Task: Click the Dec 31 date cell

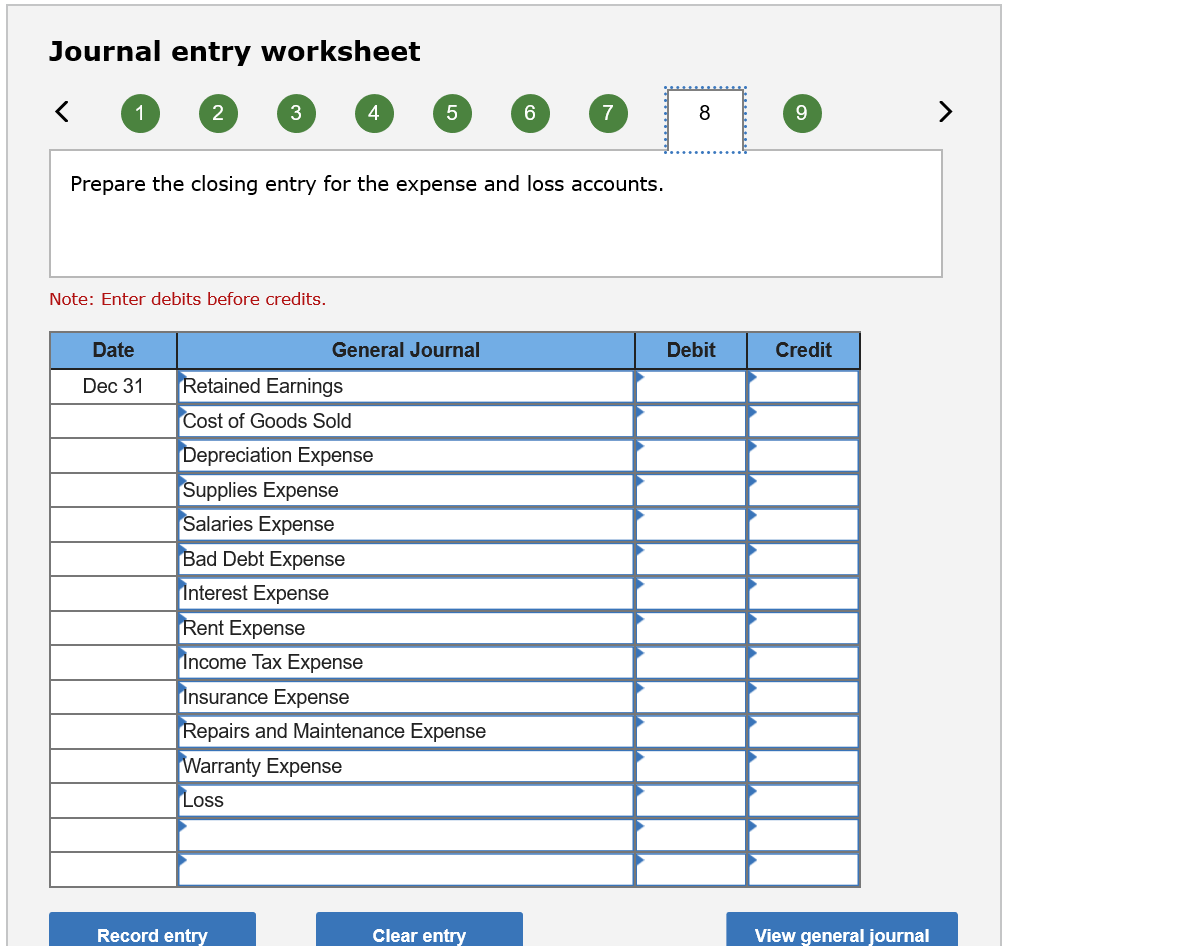Action: tap(113, 386)
